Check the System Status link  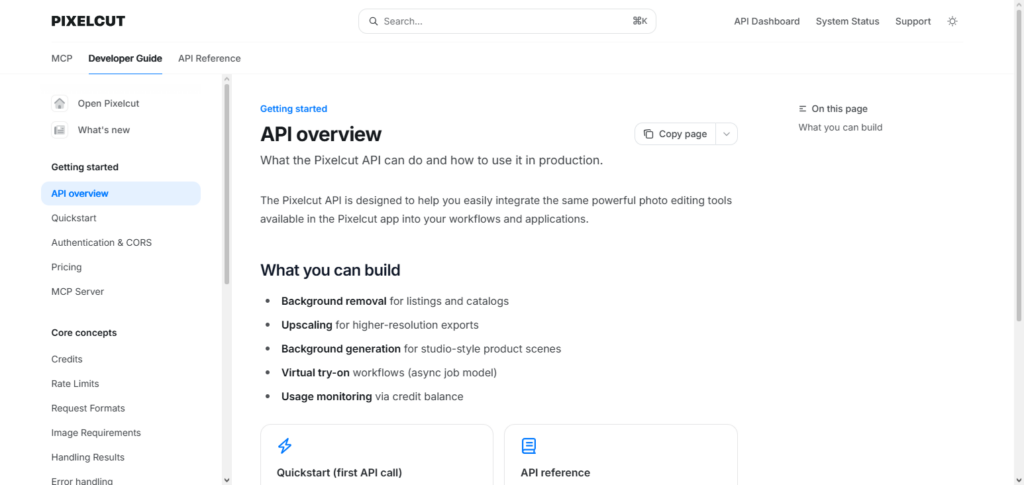848,21
